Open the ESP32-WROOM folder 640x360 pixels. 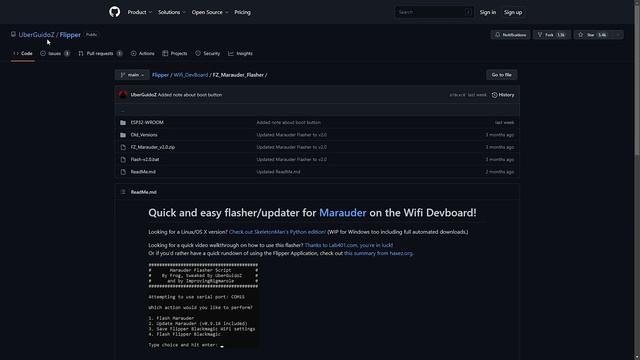(147, 122)
